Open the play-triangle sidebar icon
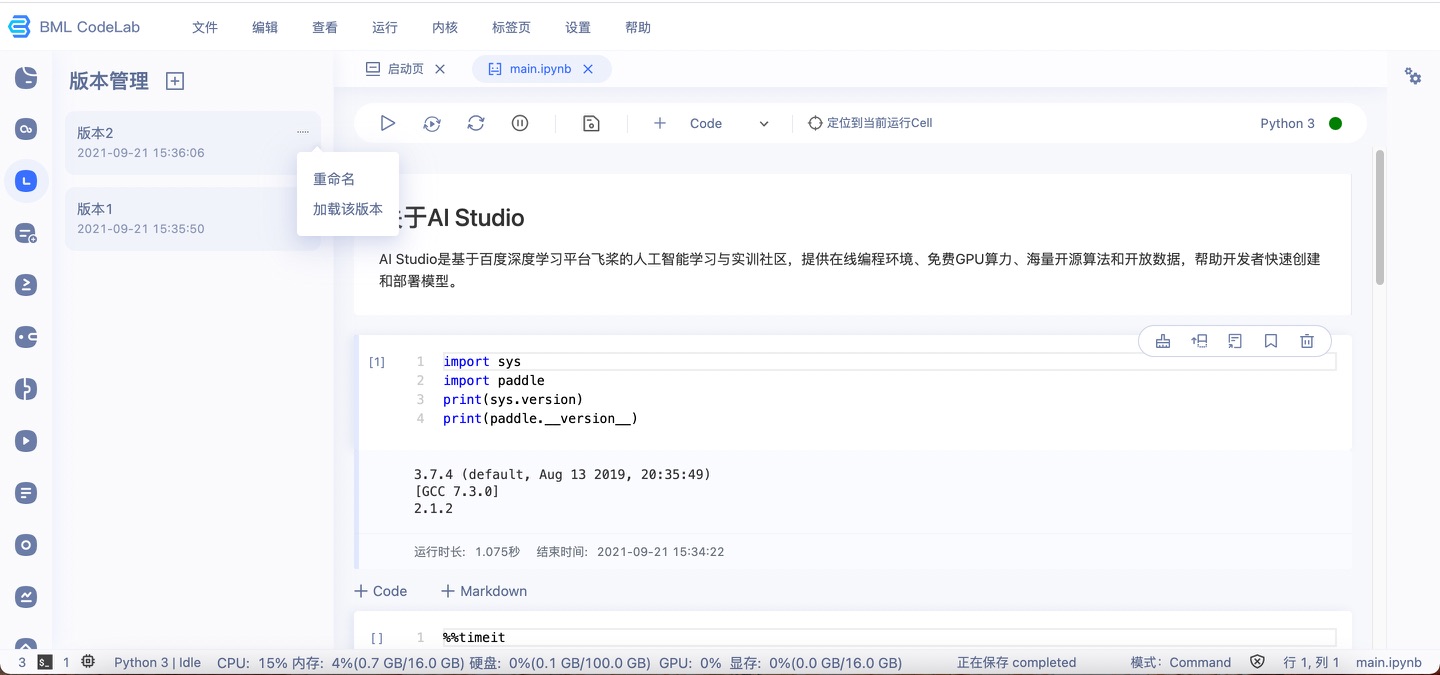Image resolution: width=1440 pixels, height=675 pixels. click(26, 441)
